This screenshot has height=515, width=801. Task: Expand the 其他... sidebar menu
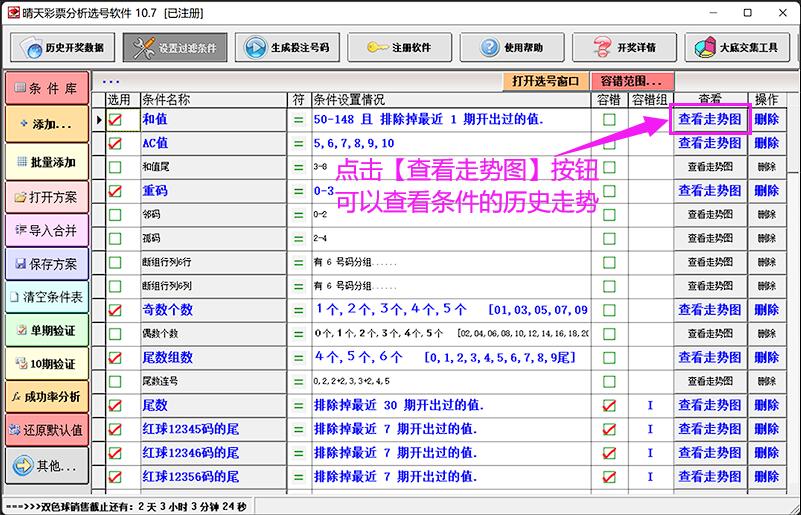click(x=46, y=466)
